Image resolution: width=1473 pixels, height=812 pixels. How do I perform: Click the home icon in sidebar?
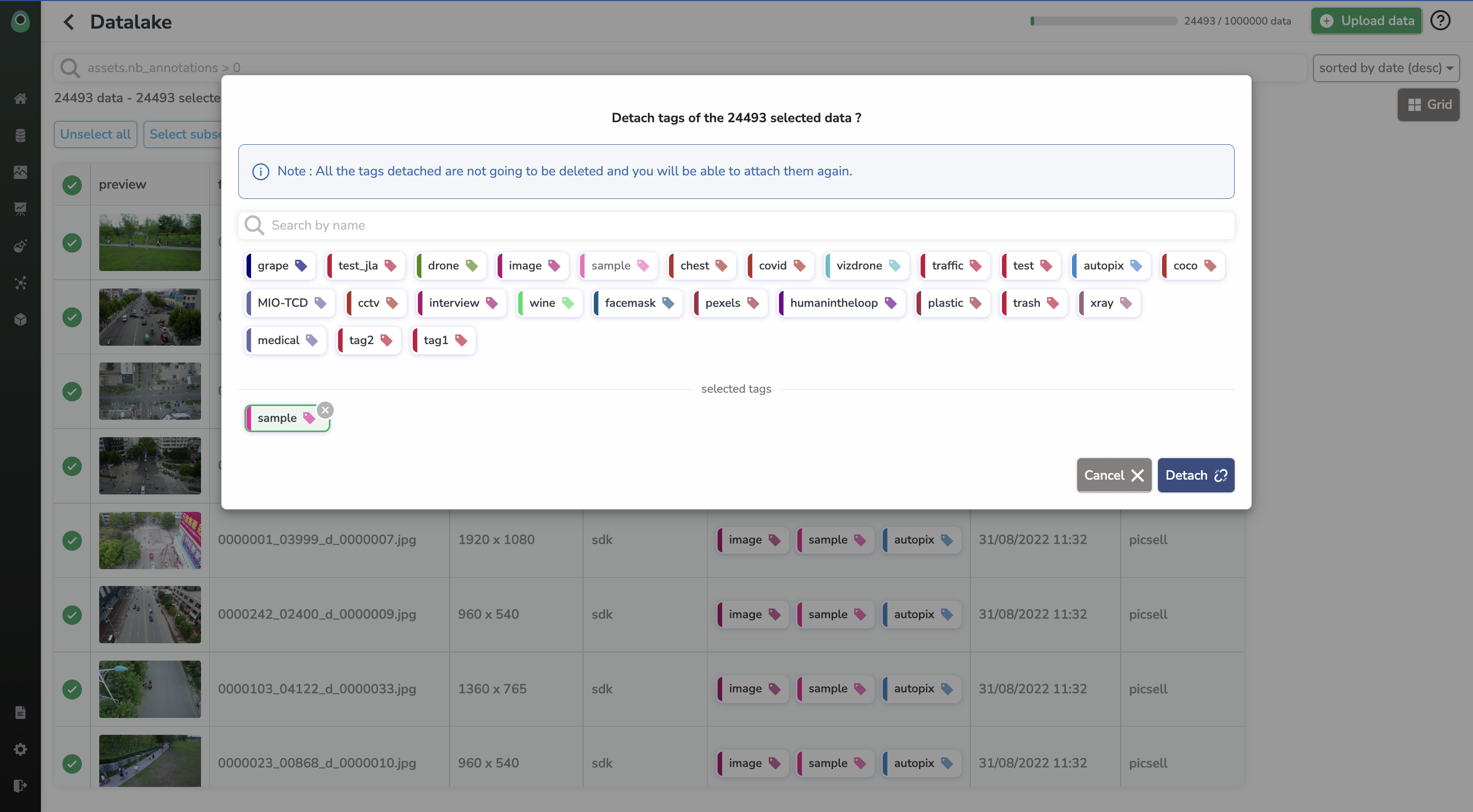click(x=20, y=98)
